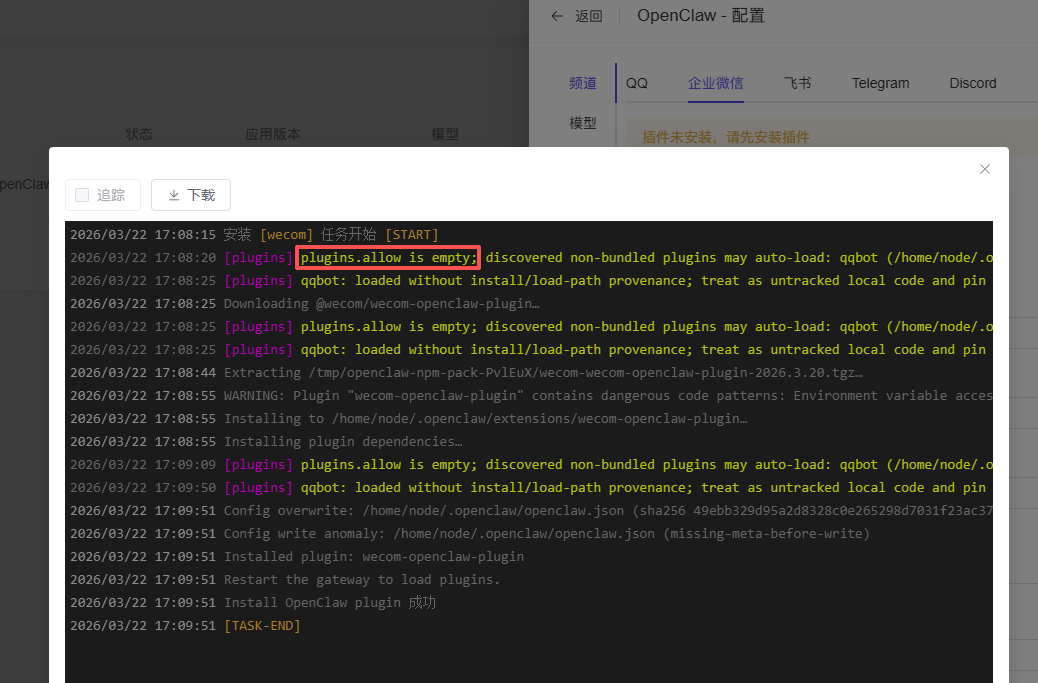Click "Restart the gateway to load plugins." line
This screenshot has width=1038, height=683.
click(361, 580)
